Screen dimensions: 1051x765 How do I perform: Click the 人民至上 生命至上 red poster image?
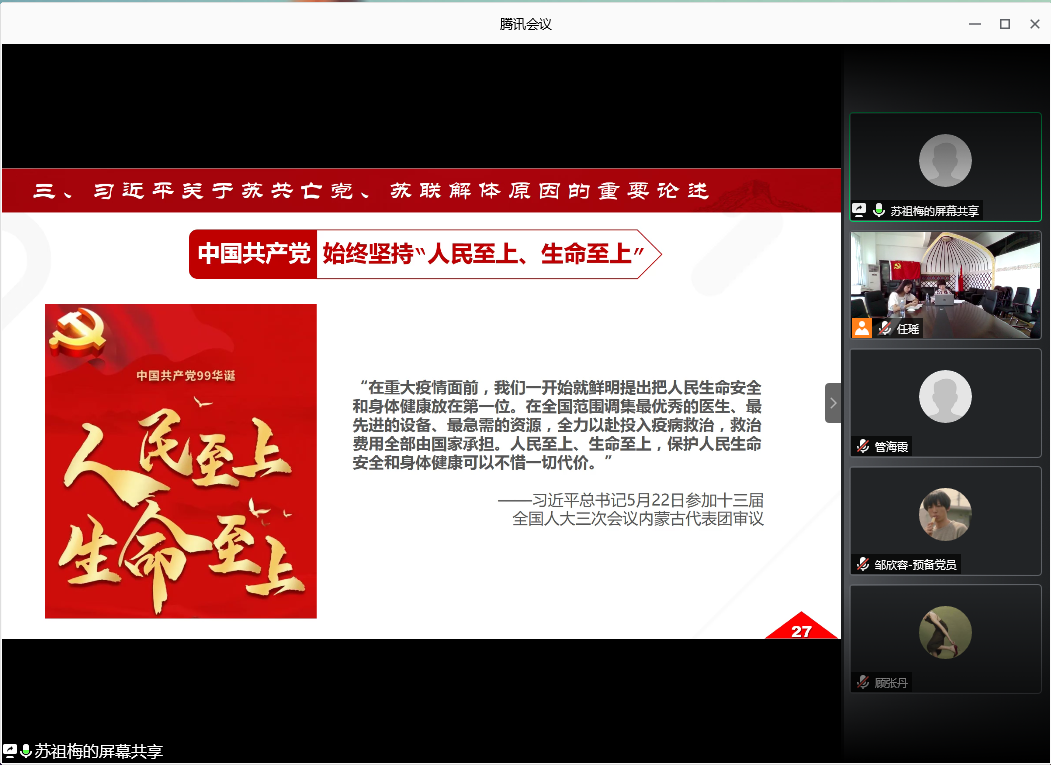click(x=181, y=461)
